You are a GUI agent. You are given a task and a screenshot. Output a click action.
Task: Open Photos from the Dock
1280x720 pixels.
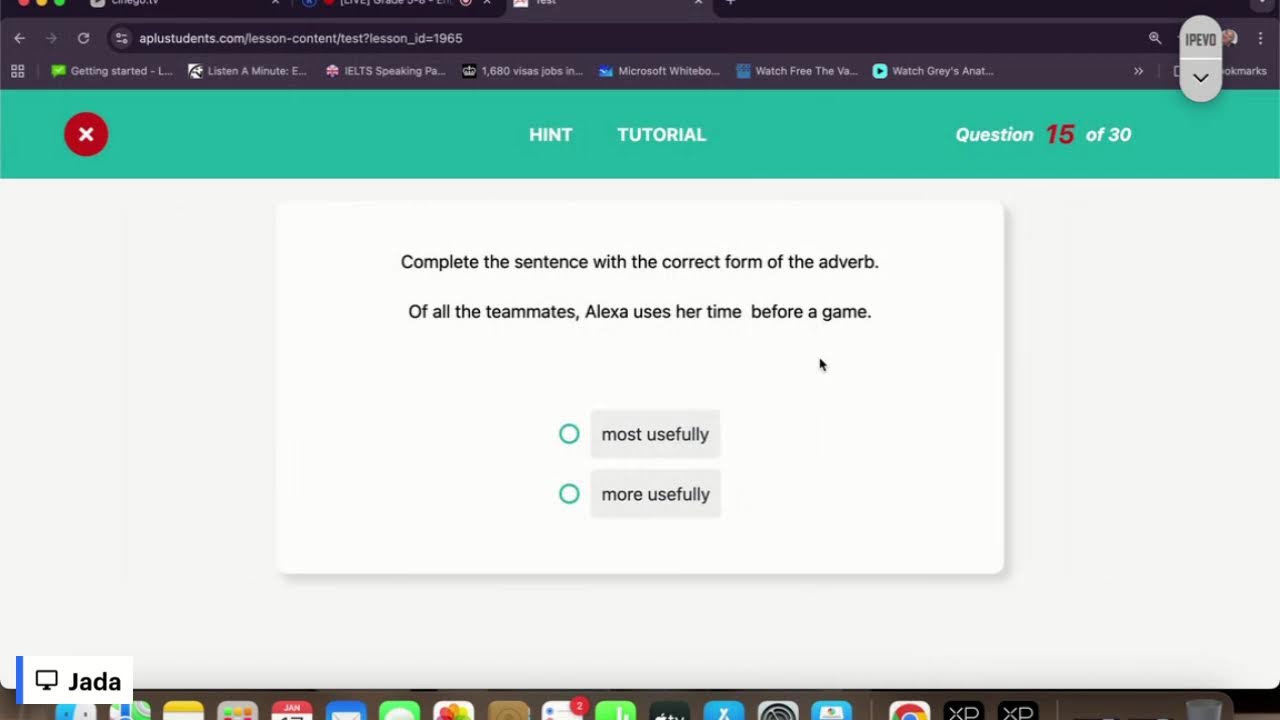tap(454, 711)
